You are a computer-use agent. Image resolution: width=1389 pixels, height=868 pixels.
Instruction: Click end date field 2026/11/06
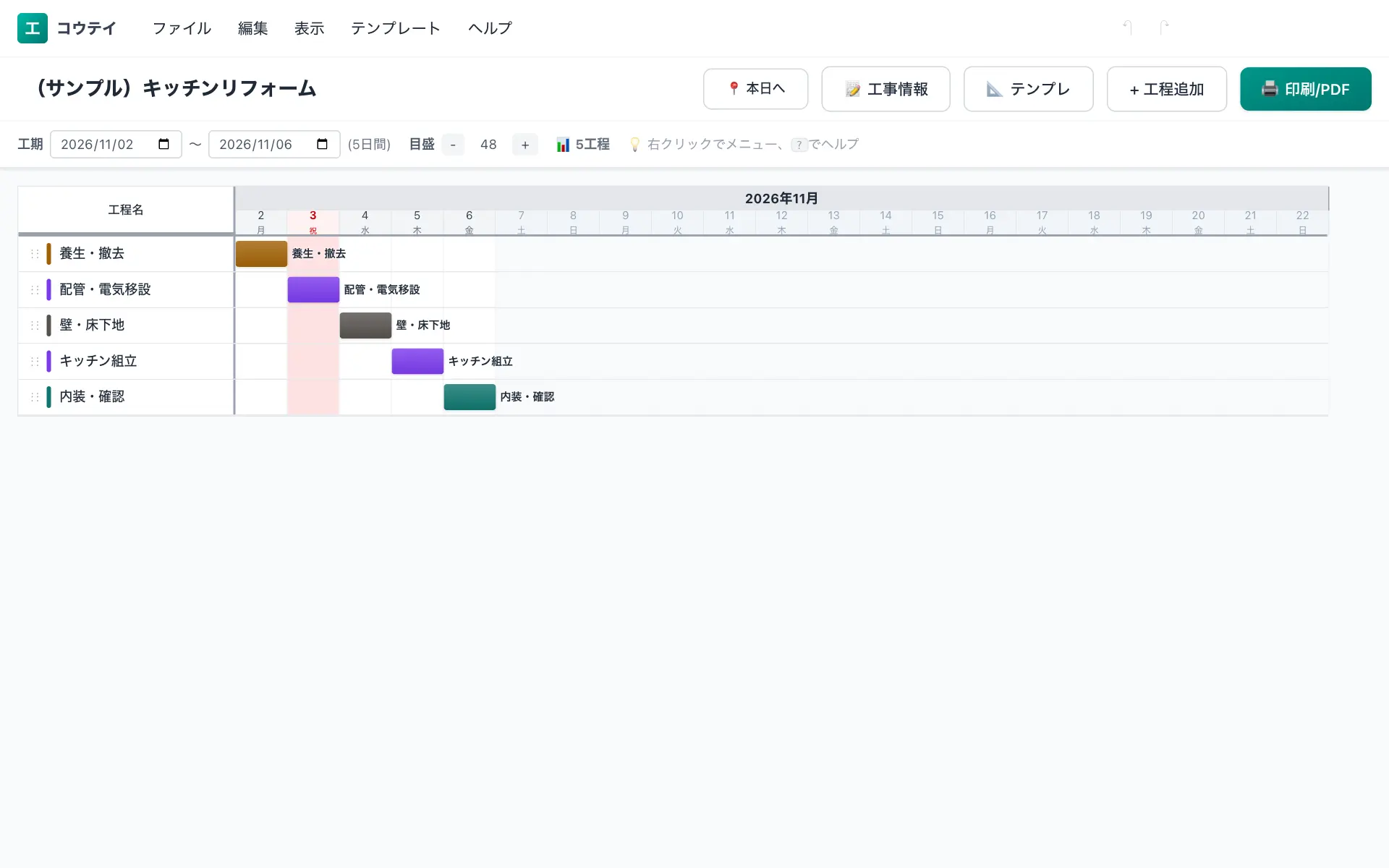tap(274, 144)
